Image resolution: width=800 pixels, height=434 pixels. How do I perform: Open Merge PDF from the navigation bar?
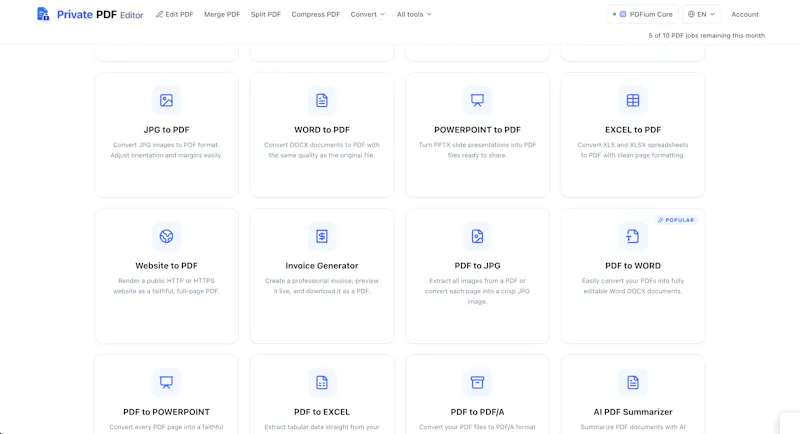[222, 14]
